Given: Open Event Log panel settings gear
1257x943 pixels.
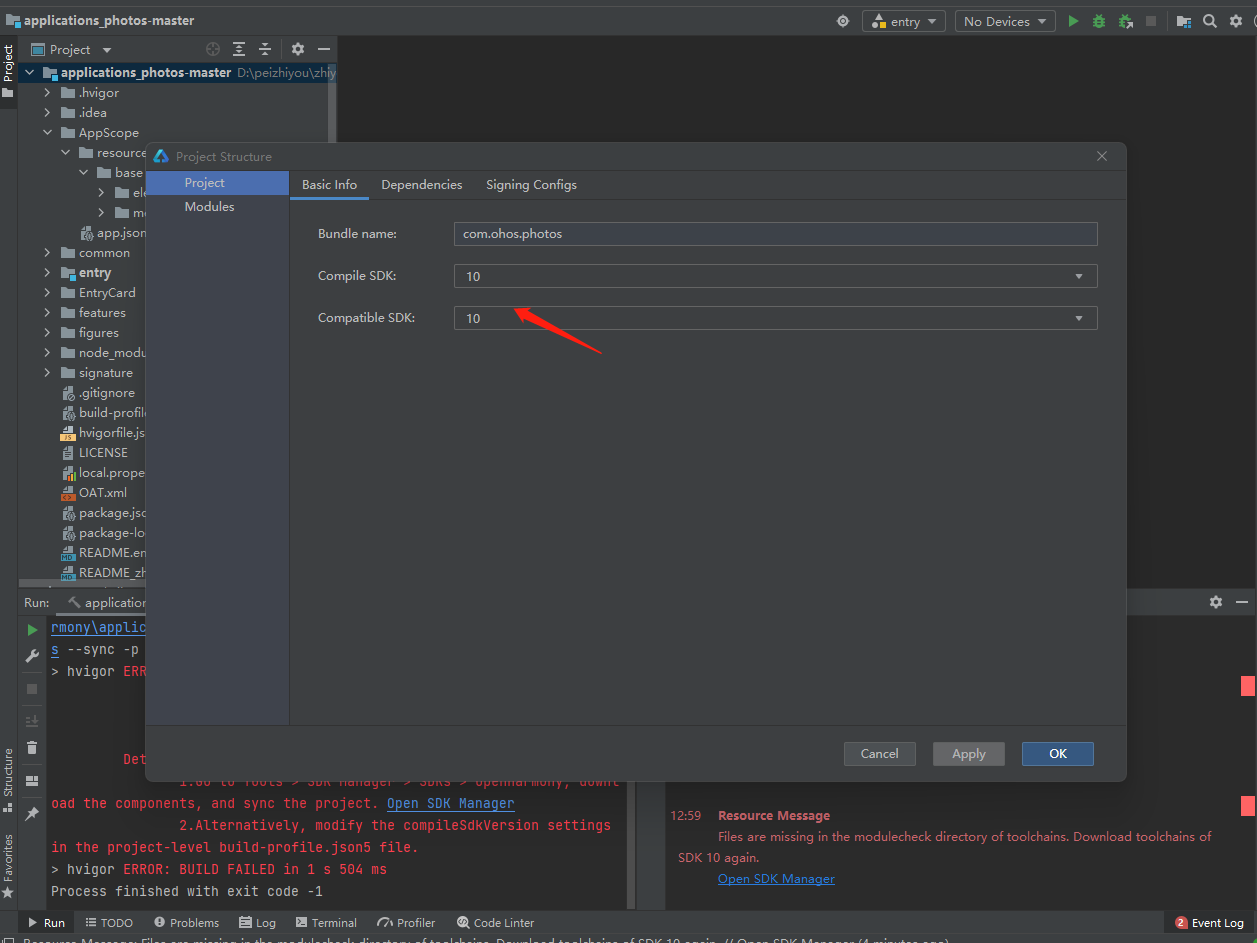Looking at the screenshot, I should (1216, 602).
